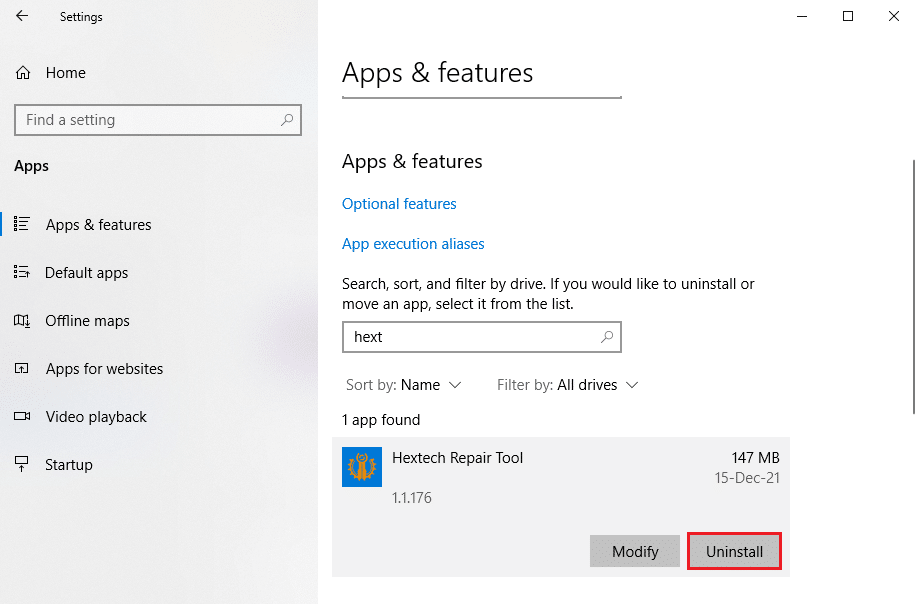Click the Apps for websites icon
The height and width of the screenshot is (604, 917).
click(22, 369)
